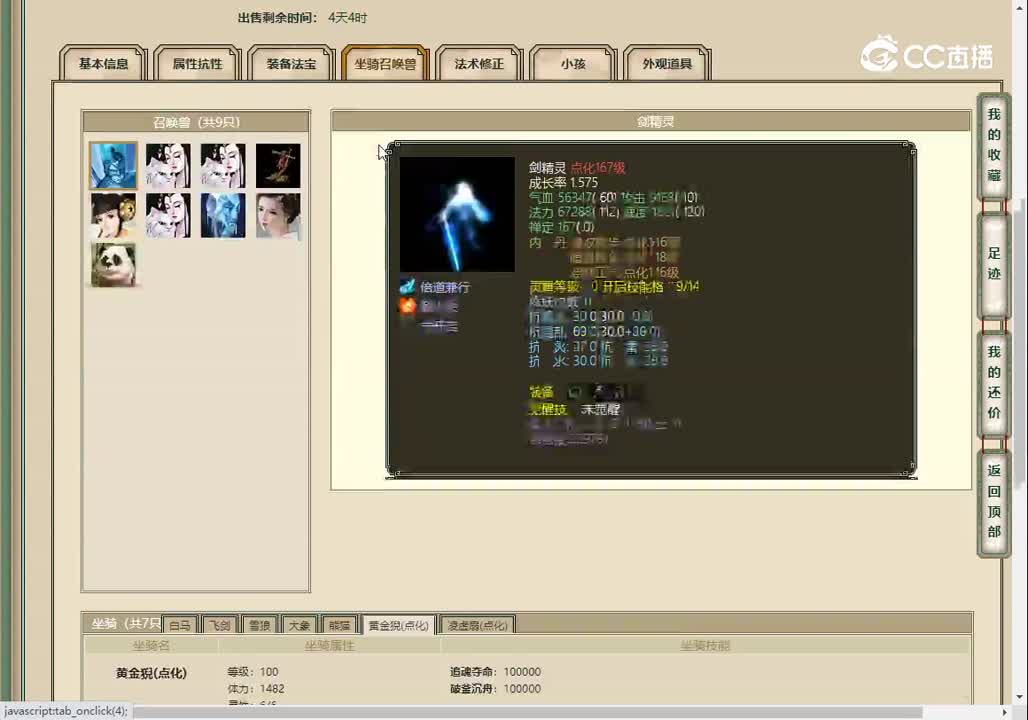Click the right arrow of horizontal scrollbar
The image size is (1028, 720).
[x=1004, y=712]
